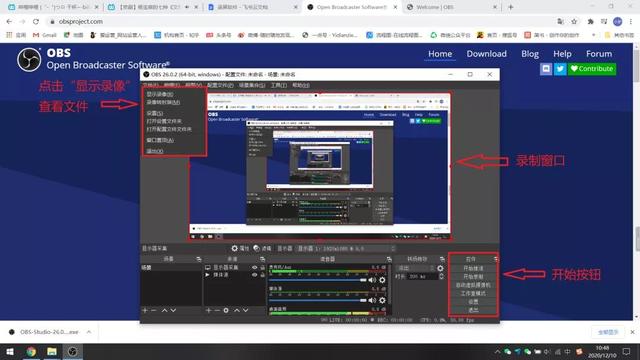Pop out the 场景 dock with header icon
This screenshot has width=640, height=360.
tap(199, 259)
